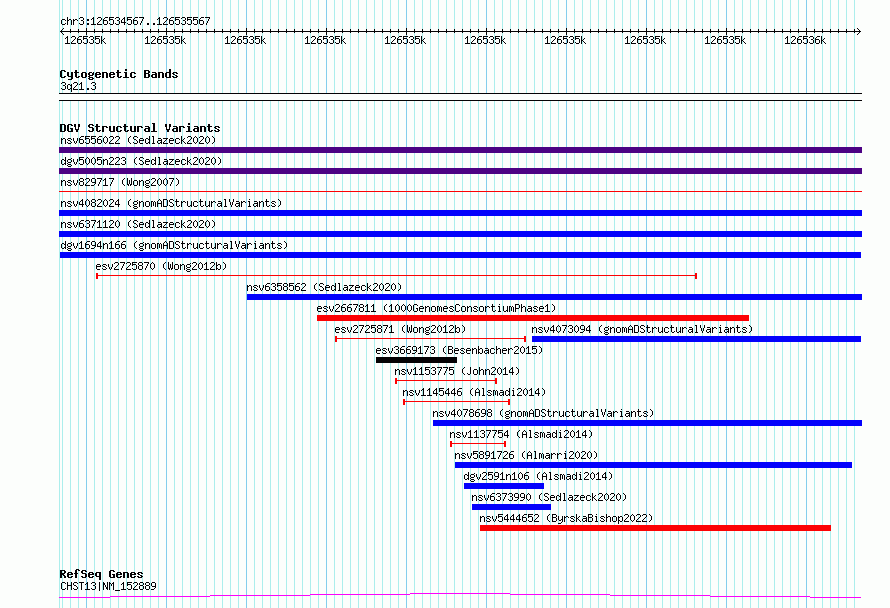890x608 pixels.
Task: Select the red interval line of esv2725871
Action: 430,339
